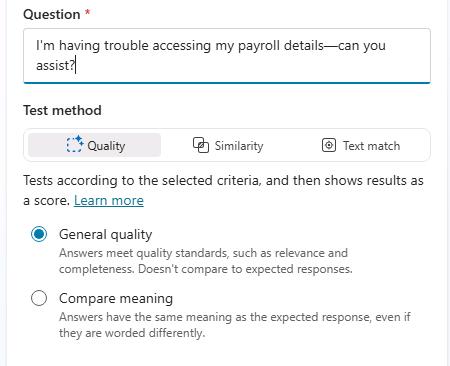Select the General quality radio button

pos(39,234)
